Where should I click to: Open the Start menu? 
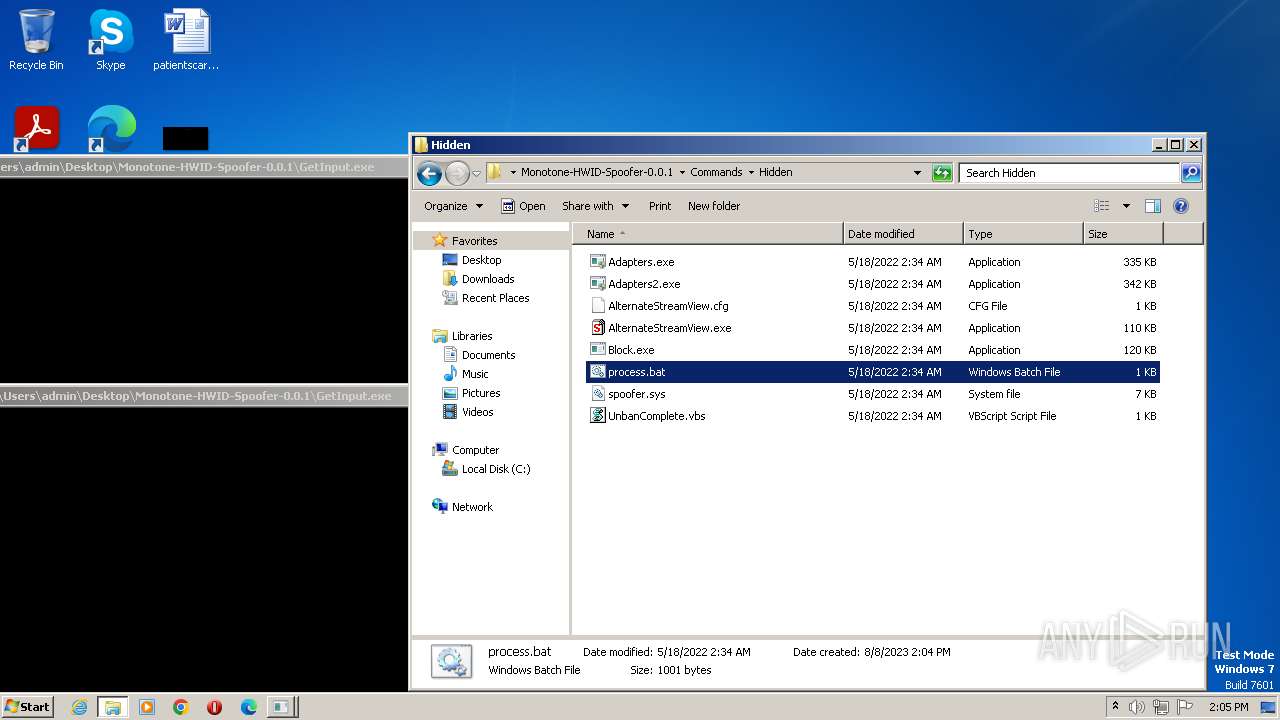[x=27, y=707]
